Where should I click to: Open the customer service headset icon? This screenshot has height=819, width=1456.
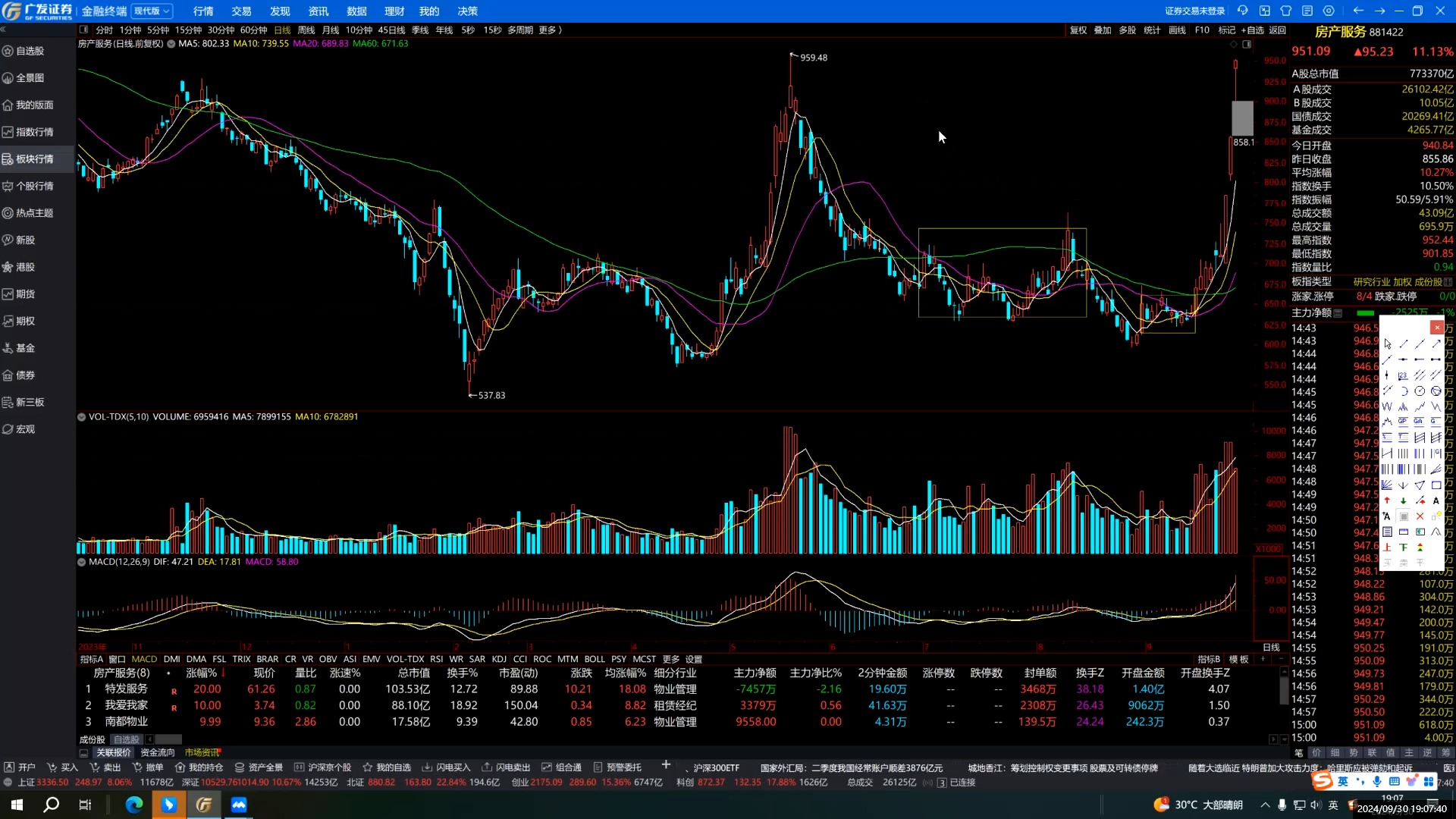[x=1243, y=11]
